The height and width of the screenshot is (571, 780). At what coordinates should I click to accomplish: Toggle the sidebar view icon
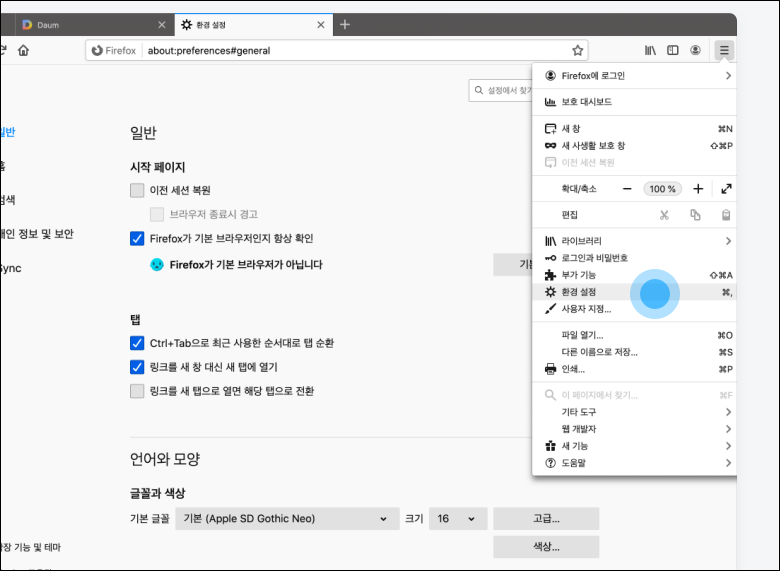673,50
